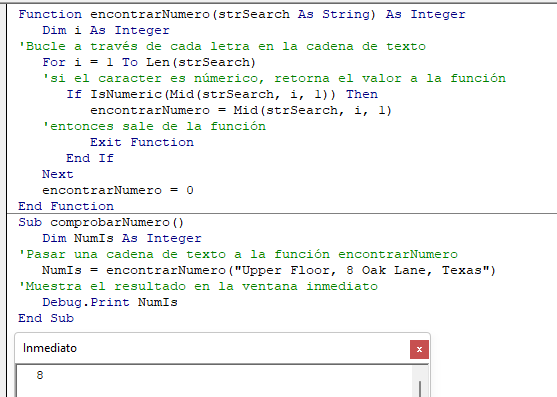Click the Inmediato window vertical scrollbar

tap(420, 382)
